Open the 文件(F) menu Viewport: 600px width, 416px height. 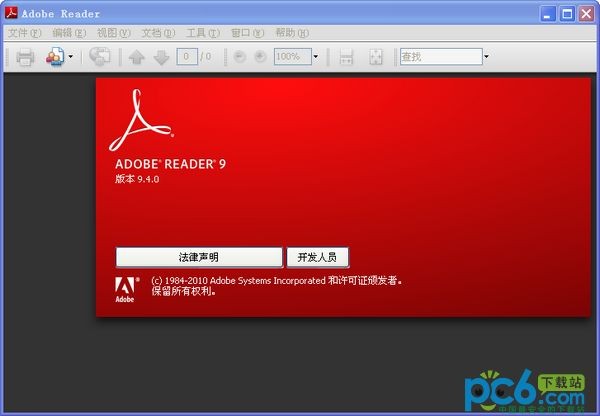click(x=24, y=33)
